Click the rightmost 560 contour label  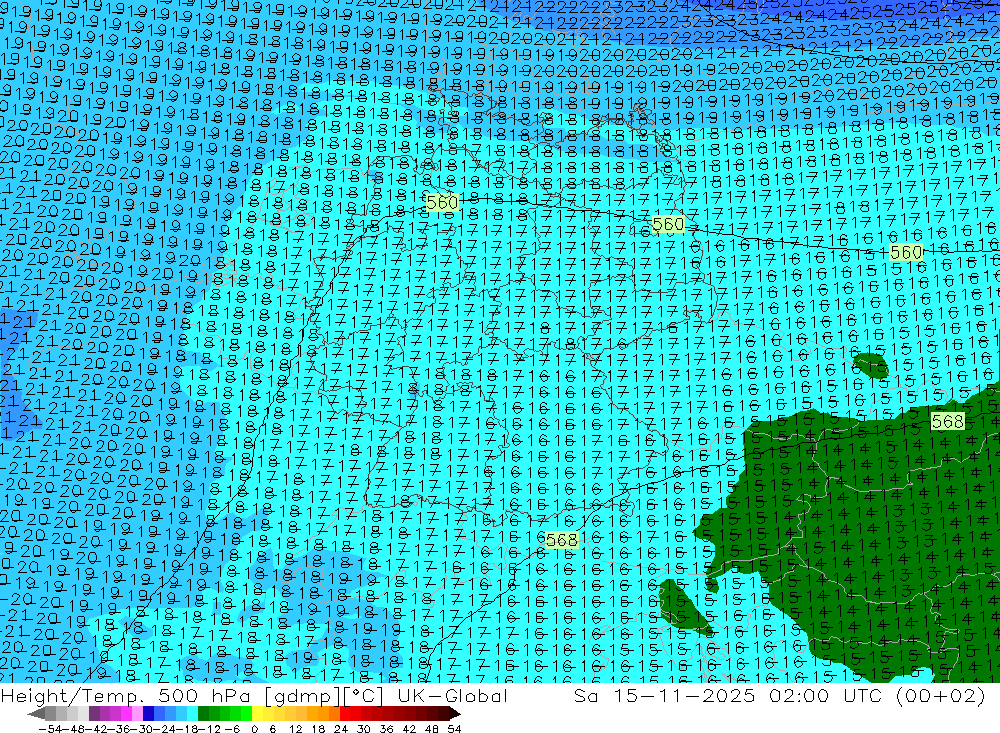pyautogui.click(x=906, y=253)
